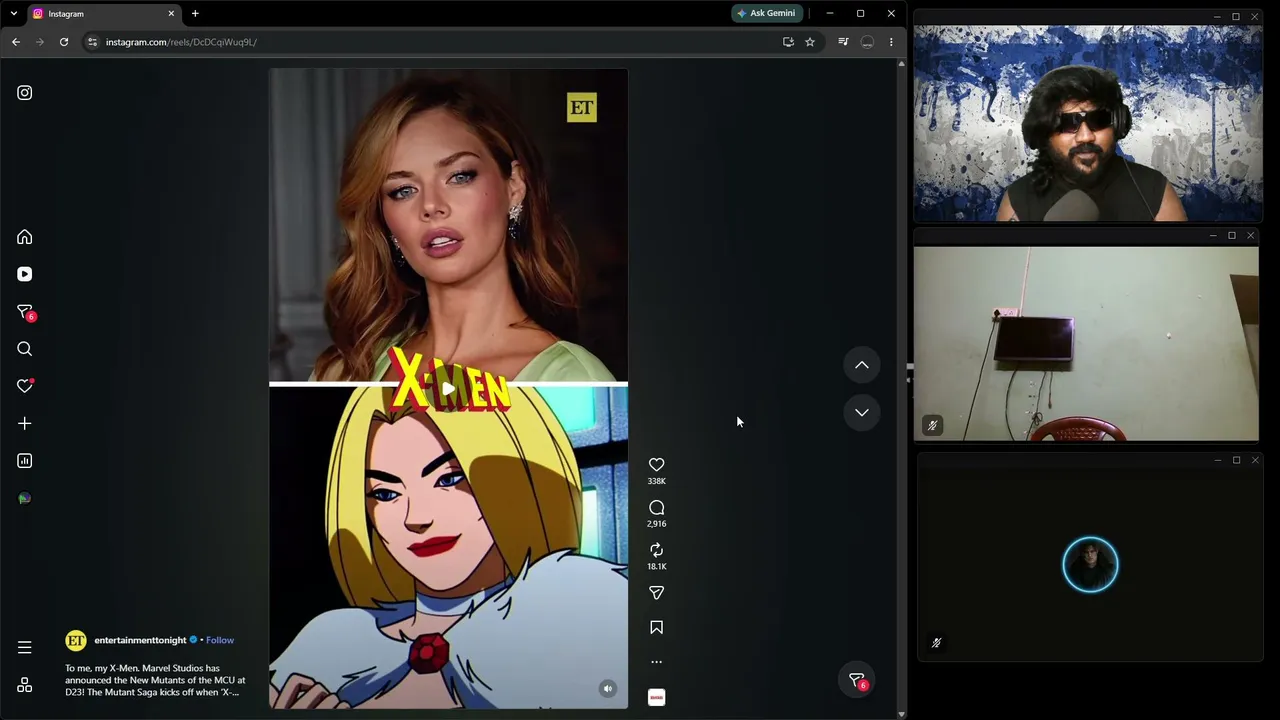Open the reel's three-dot more options

tap(656, 662)
